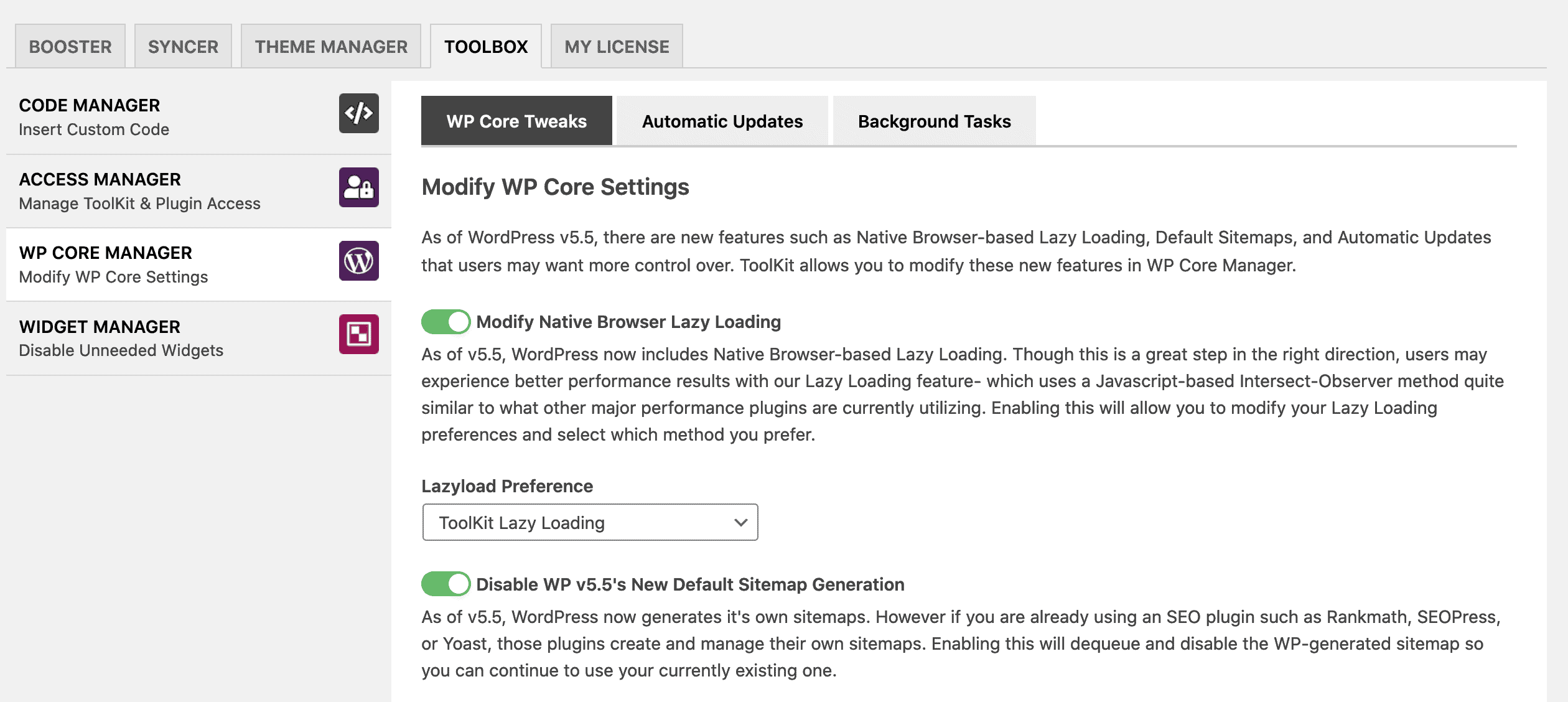Open the Background Tasks sub-tab
Screen dimensions: 1568x702
tap(934, 121)
